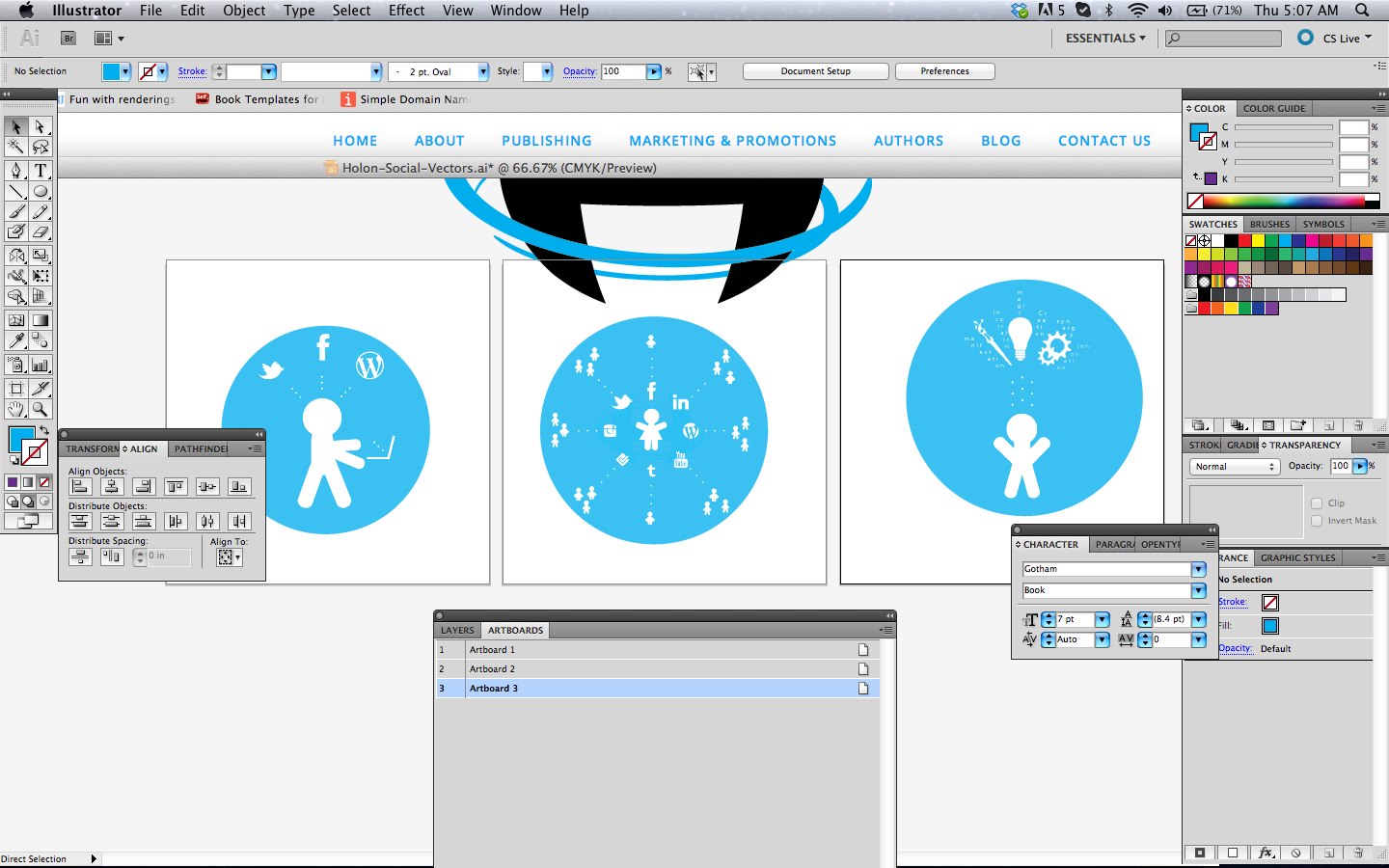Image resolution: width=1389 pixels, height=868 pixels.
Task: Open the Align To dropdown
Action: click(230, 557)
